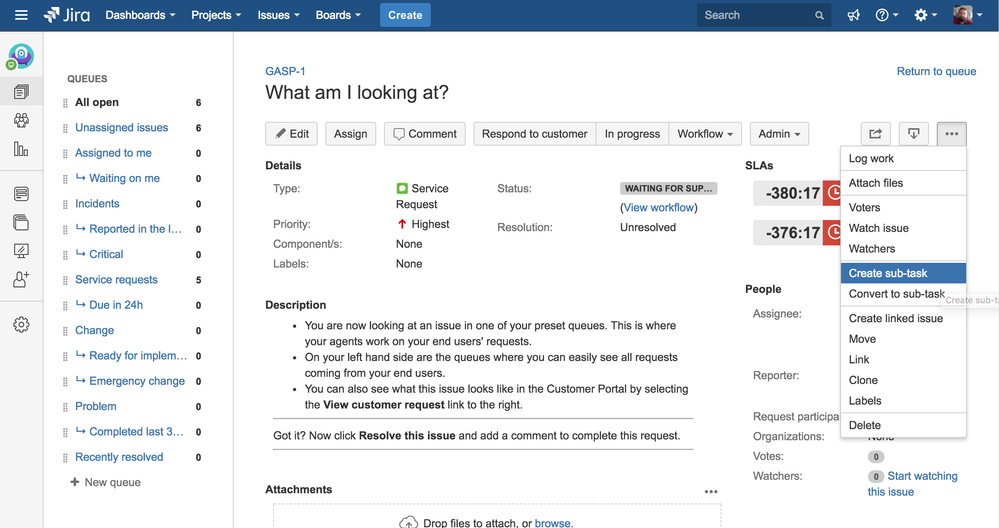The width and height of the screenshot is (999, 528).
Task: Choose Clone from the actions menu
Action: tap(903, 380)
